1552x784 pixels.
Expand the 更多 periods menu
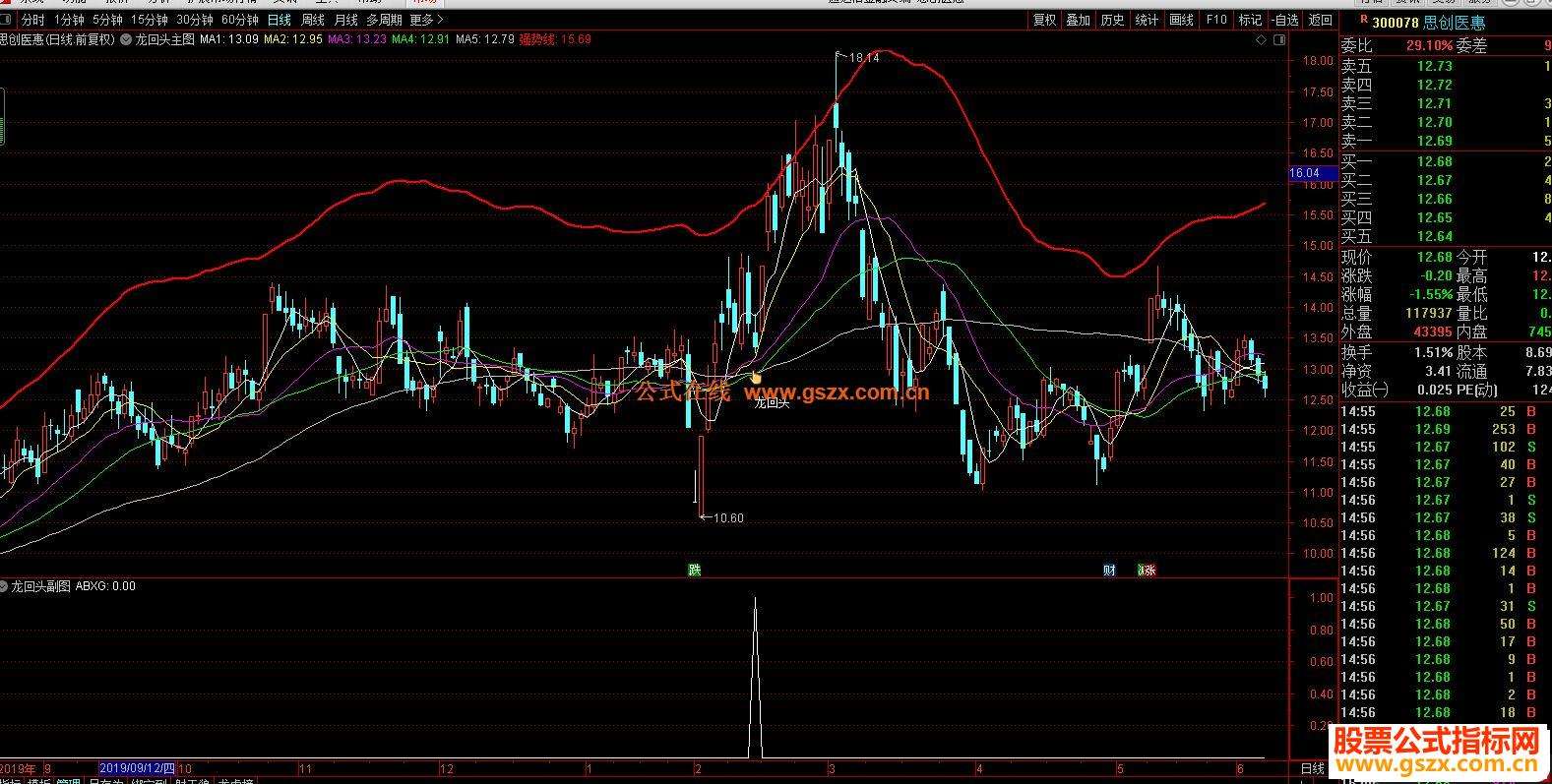point(426,20)
